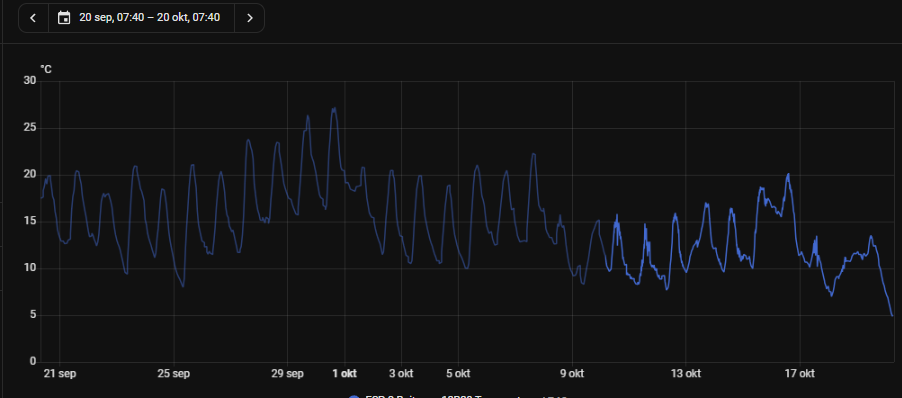Select the 9 okt axis label
Image resolution: width=902 pixels, height=398 pixels.
[572, 373]
